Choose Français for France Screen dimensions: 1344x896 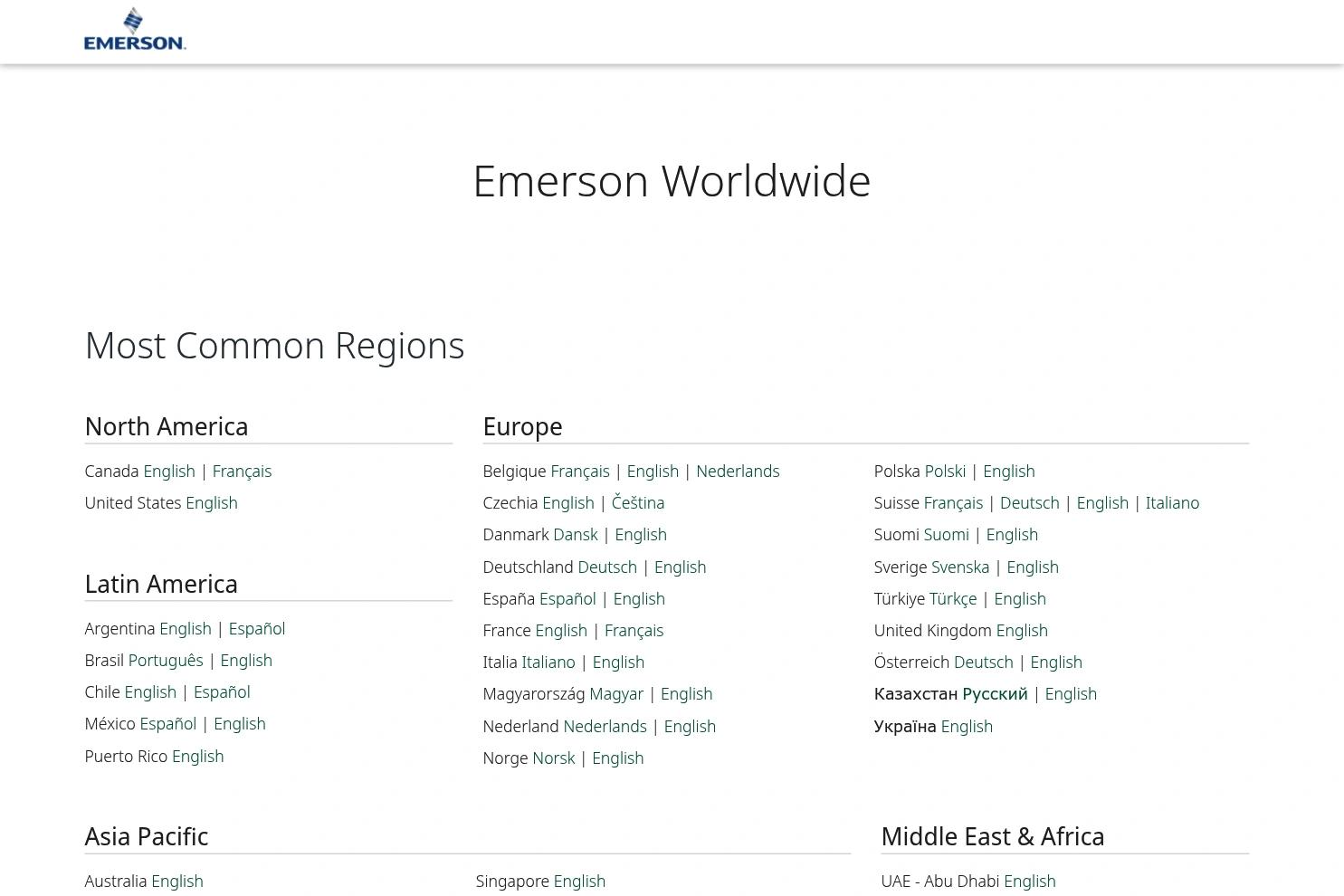(x=634, y=630)
